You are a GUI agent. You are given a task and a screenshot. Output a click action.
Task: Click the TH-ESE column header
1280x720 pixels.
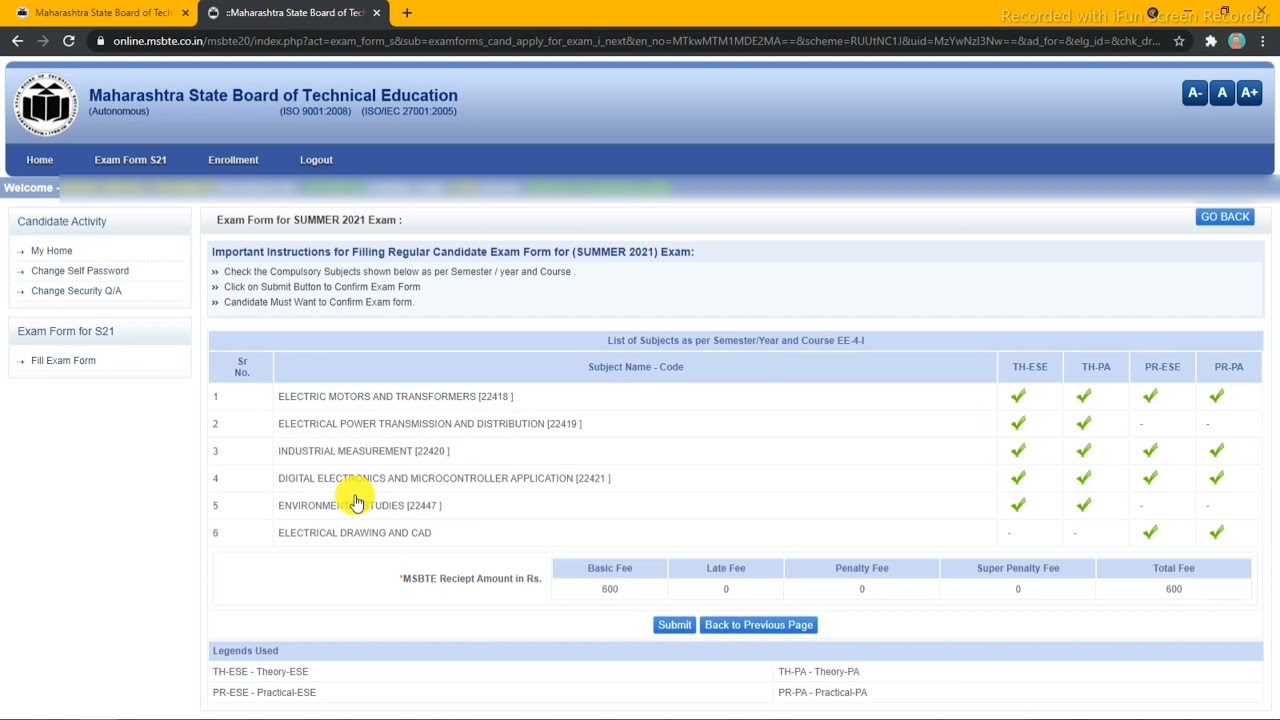1030,367
